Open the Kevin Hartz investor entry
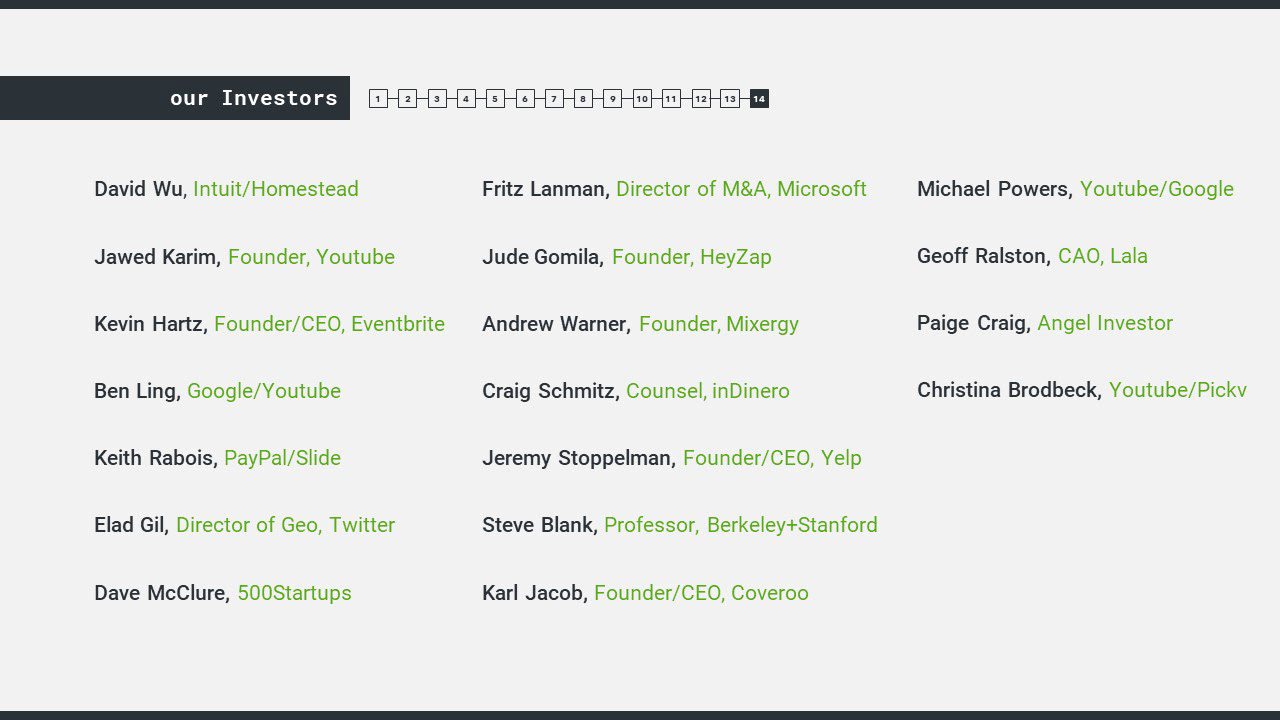Viewport: 1280px width, 720px height. [149, 324]
